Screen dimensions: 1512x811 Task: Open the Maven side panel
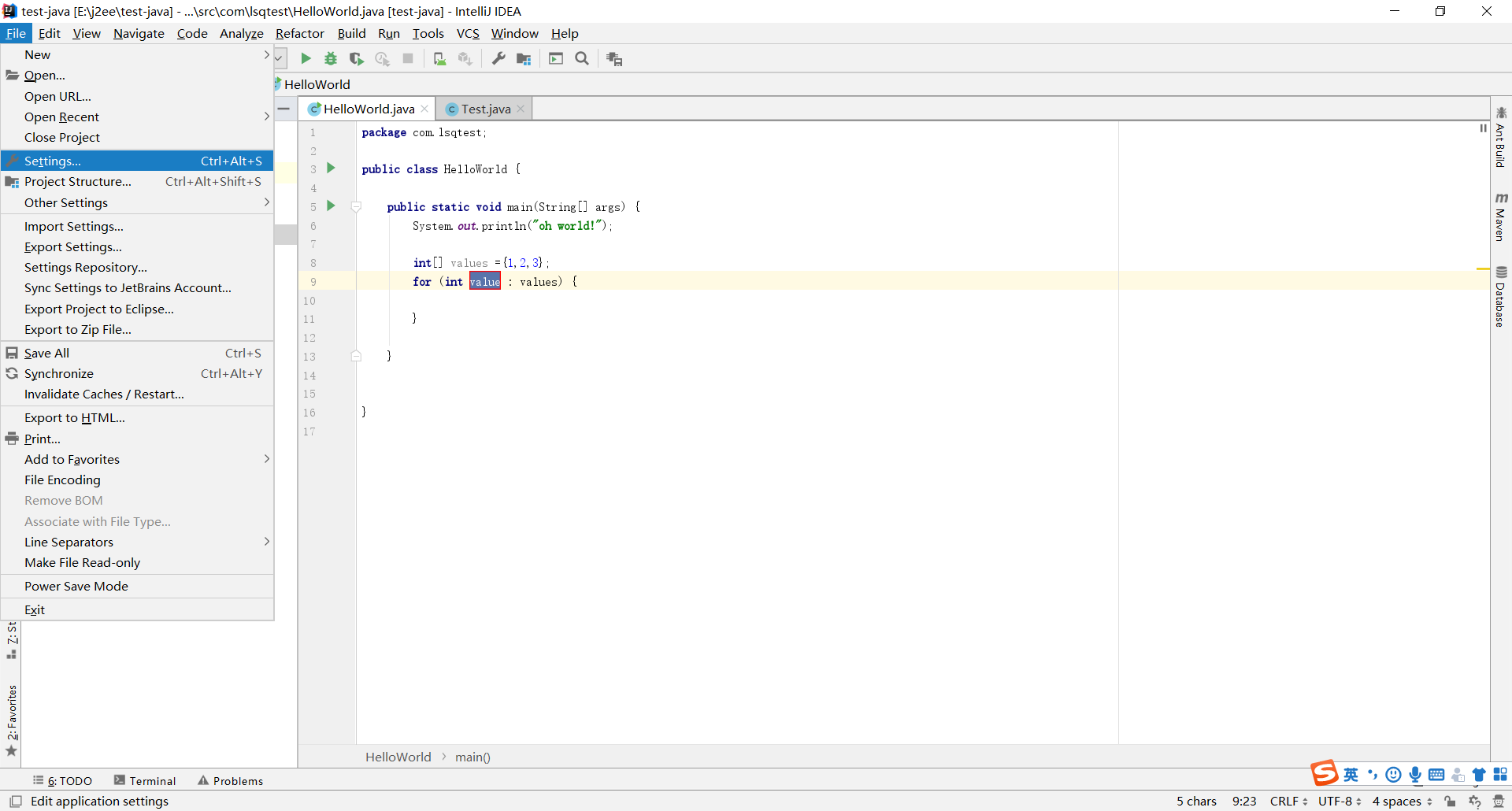tap(1501, 217)
